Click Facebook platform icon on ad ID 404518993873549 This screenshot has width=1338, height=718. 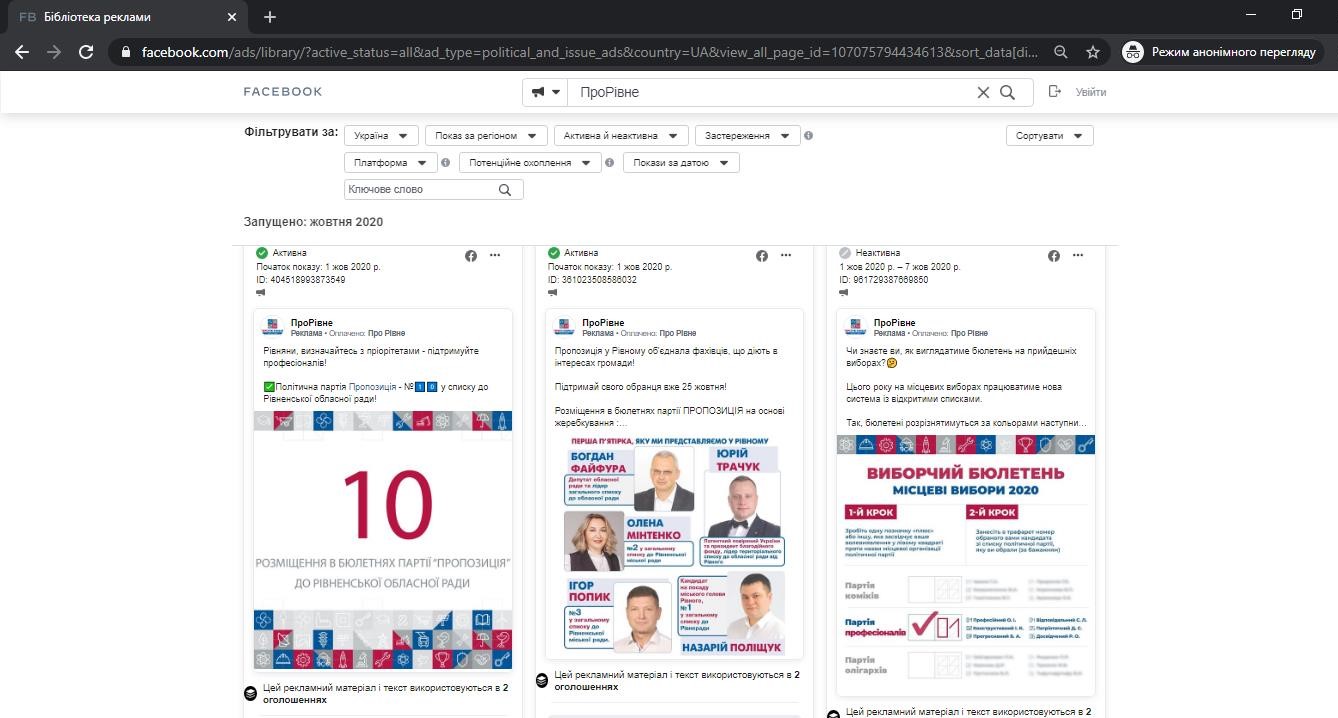point(471,256)
